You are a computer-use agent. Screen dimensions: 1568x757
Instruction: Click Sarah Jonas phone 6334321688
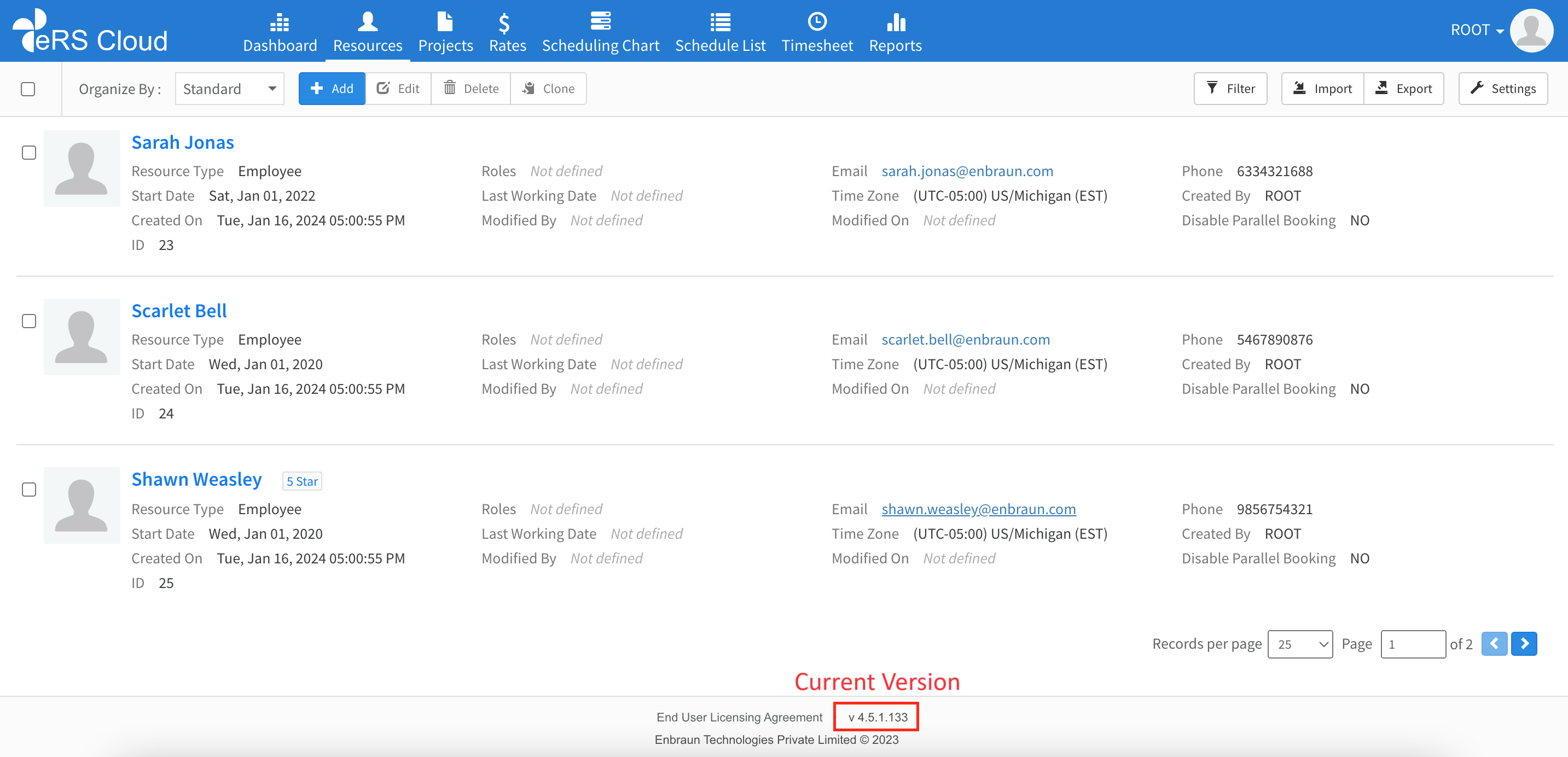pyautogui.click(x=1275, y=171)
